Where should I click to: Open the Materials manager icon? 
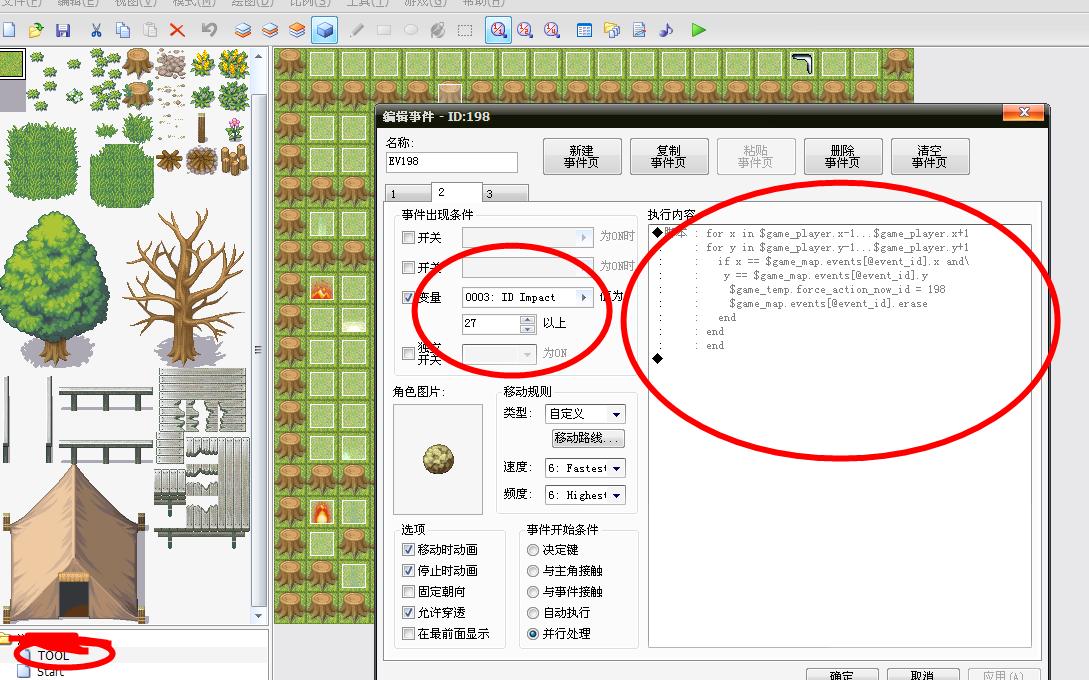coord(612,30)
